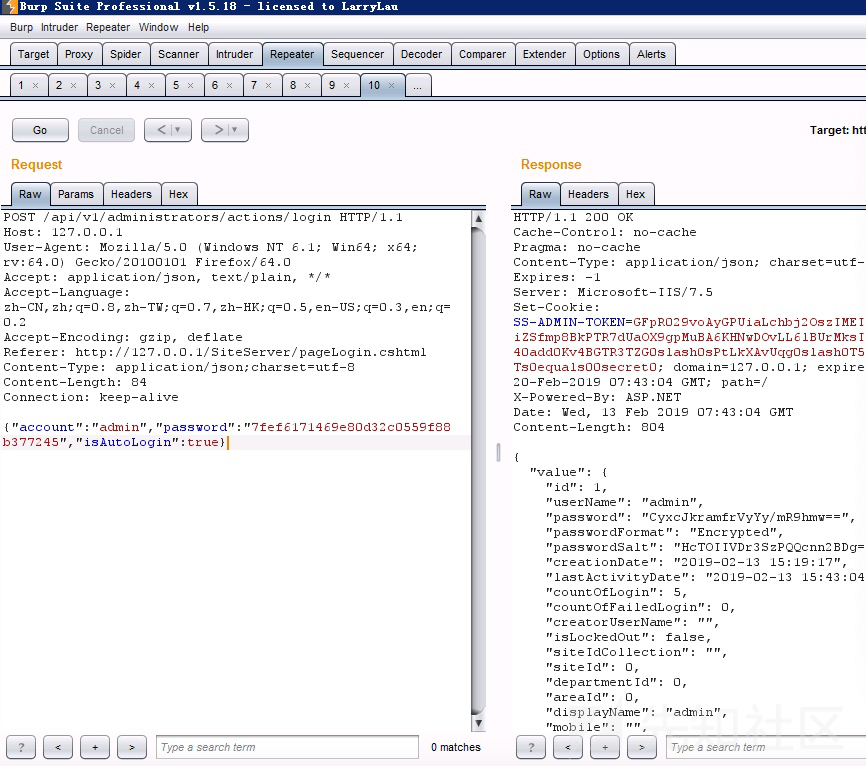Close Repeater tab 7
866x766 pixels.
(x=268, y=86)
